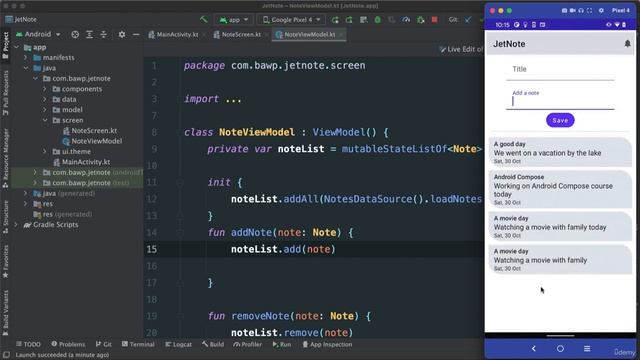
Task: Tap the bell icon in JetNote bar
Action: [x=627, y=44]
